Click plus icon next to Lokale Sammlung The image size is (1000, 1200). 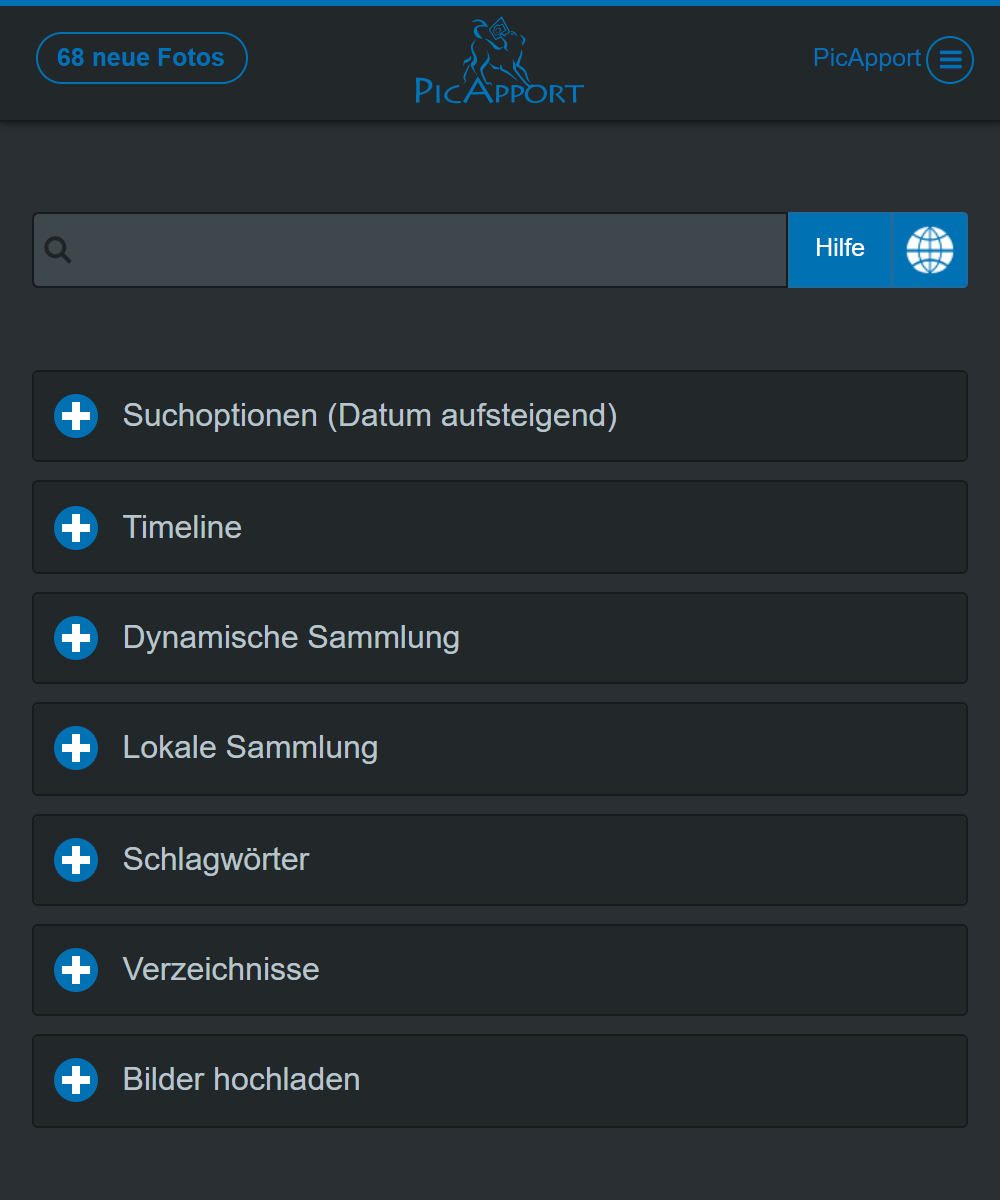pos(76,748)
